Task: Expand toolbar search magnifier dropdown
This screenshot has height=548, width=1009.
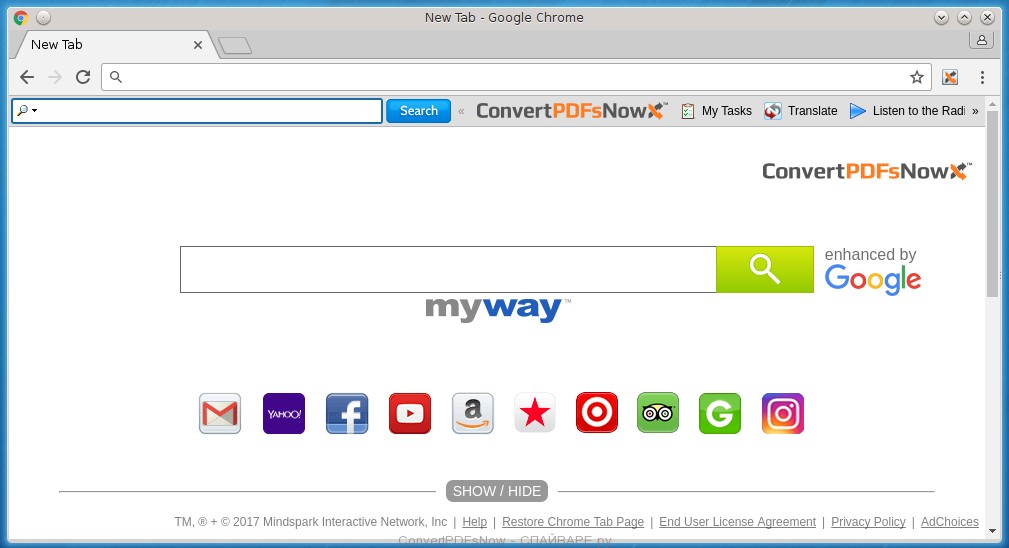Action: [27, 111]
